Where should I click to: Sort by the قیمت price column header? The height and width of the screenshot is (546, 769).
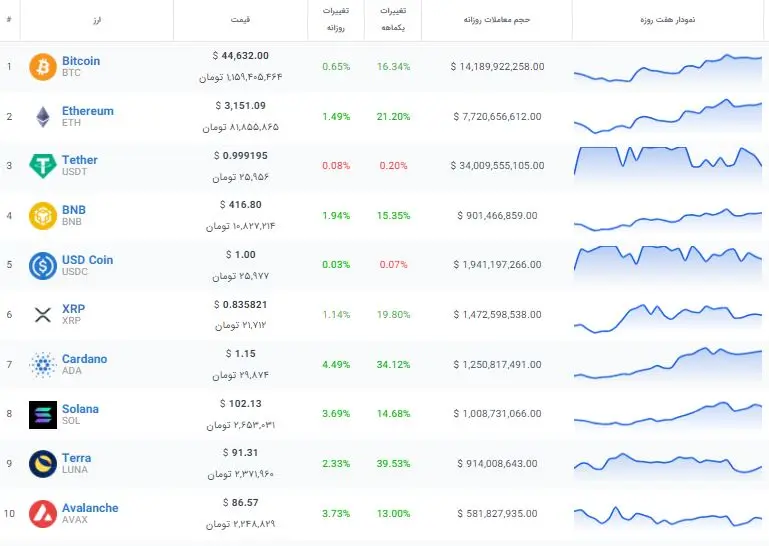240,20
